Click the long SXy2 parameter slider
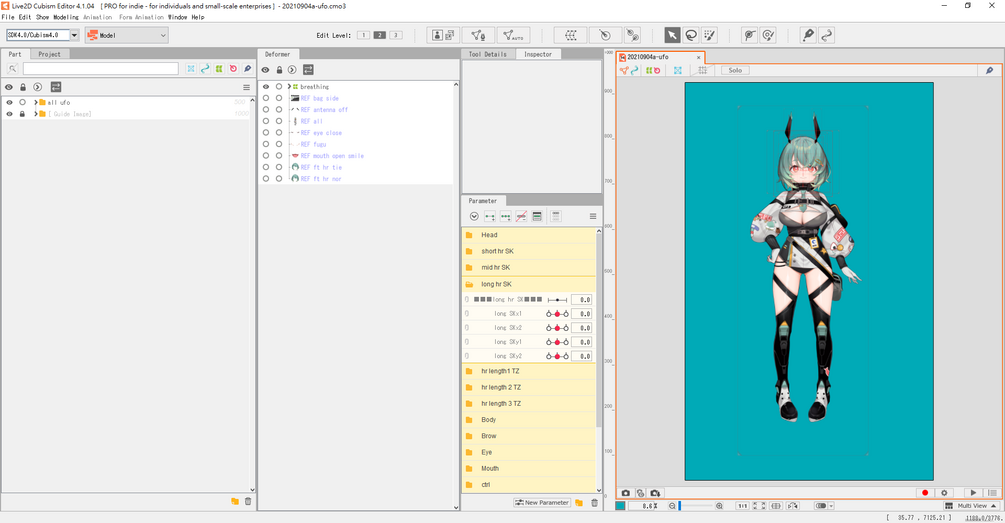Image resolution: width=1005 pixels, height=523 pixels. (557, 356)
